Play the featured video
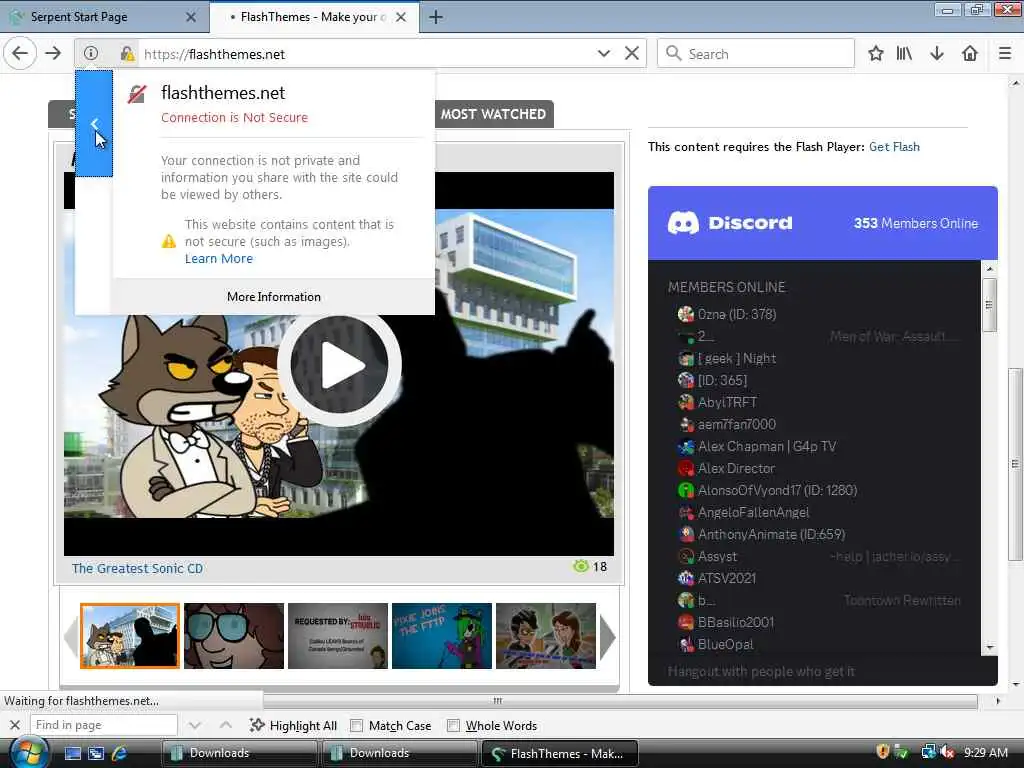 tap(339, 364)
